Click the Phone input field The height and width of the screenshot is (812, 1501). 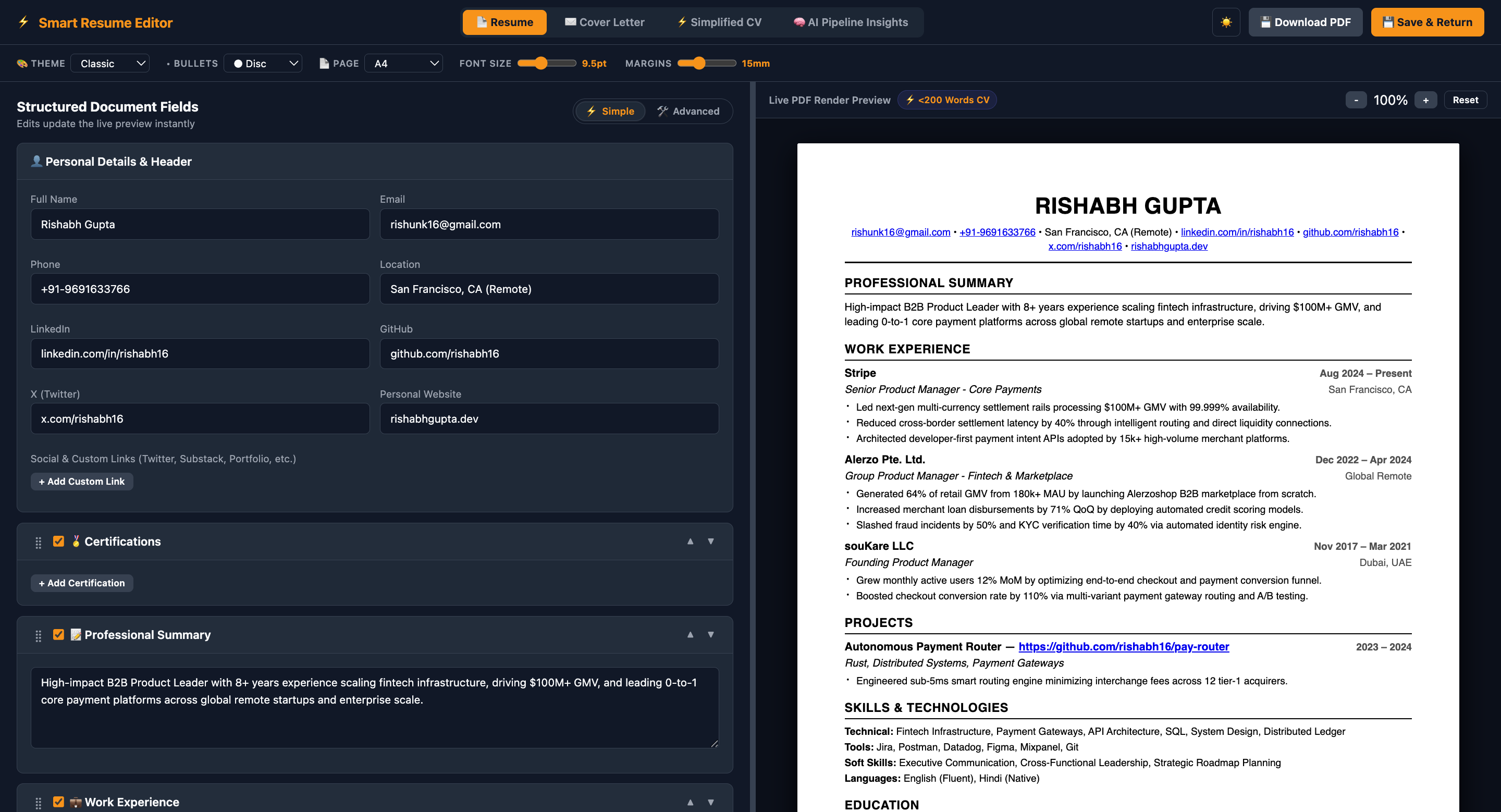200,289
